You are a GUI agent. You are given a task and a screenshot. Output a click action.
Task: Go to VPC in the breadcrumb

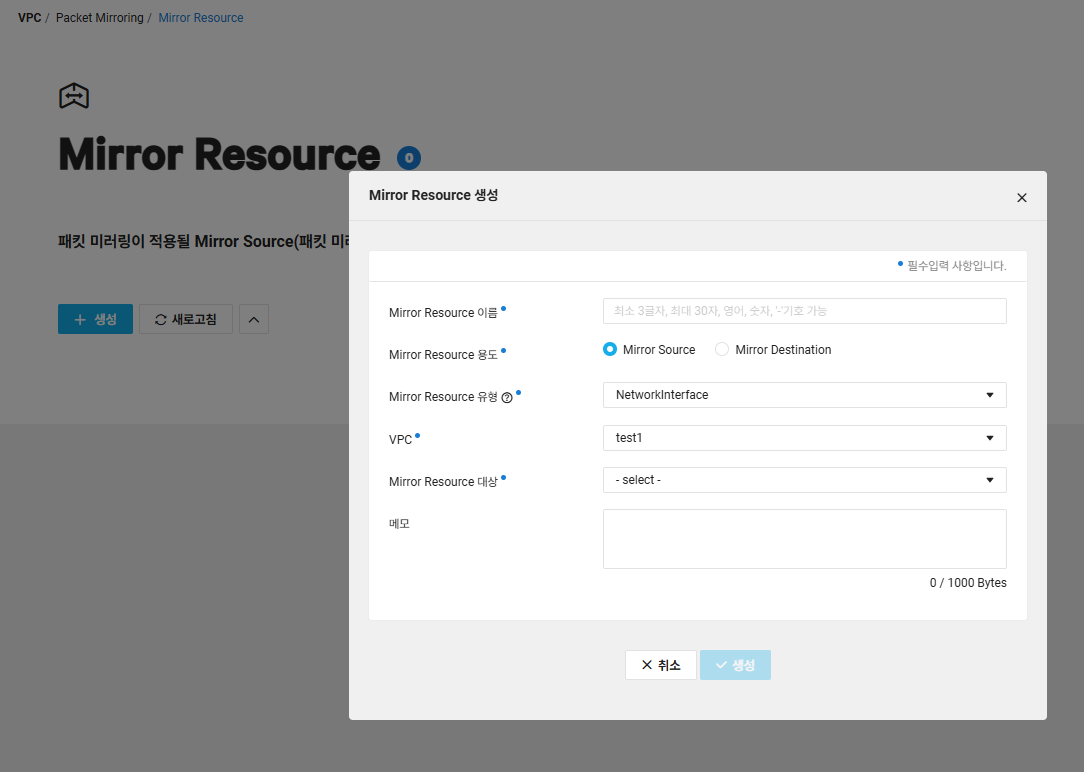pyautogui.click(x=30, y=18)
